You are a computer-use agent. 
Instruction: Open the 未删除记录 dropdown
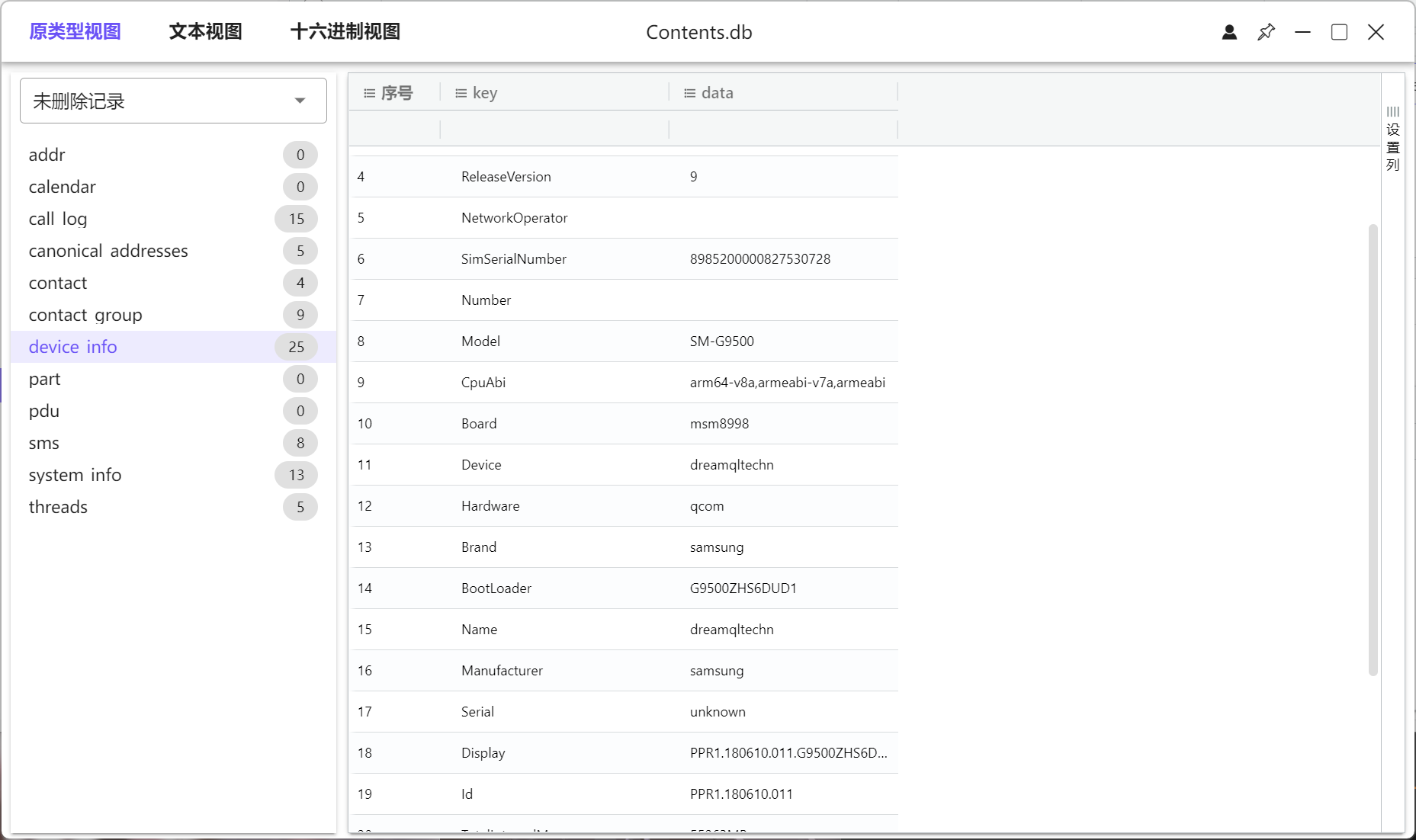point(173,101)
